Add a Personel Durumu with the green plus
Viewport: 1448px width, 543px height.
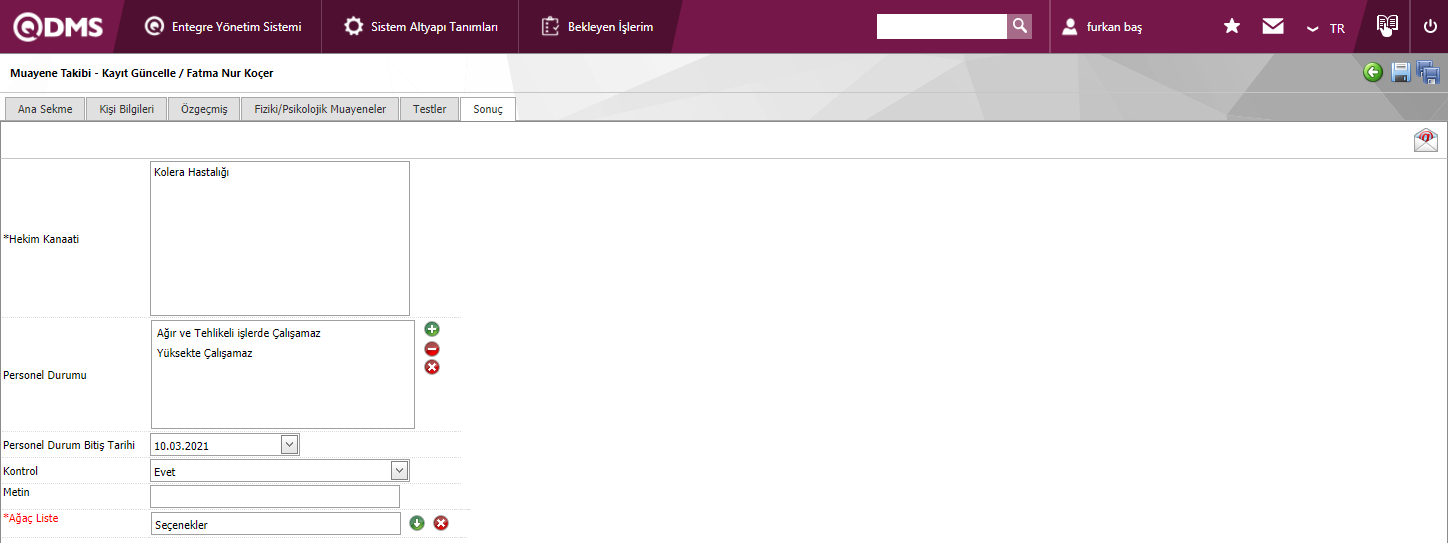pos(432,329)
